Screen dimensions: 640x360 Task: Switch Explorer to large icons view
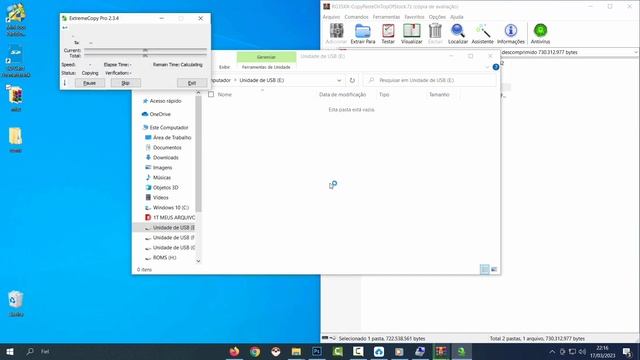[494, 269]
